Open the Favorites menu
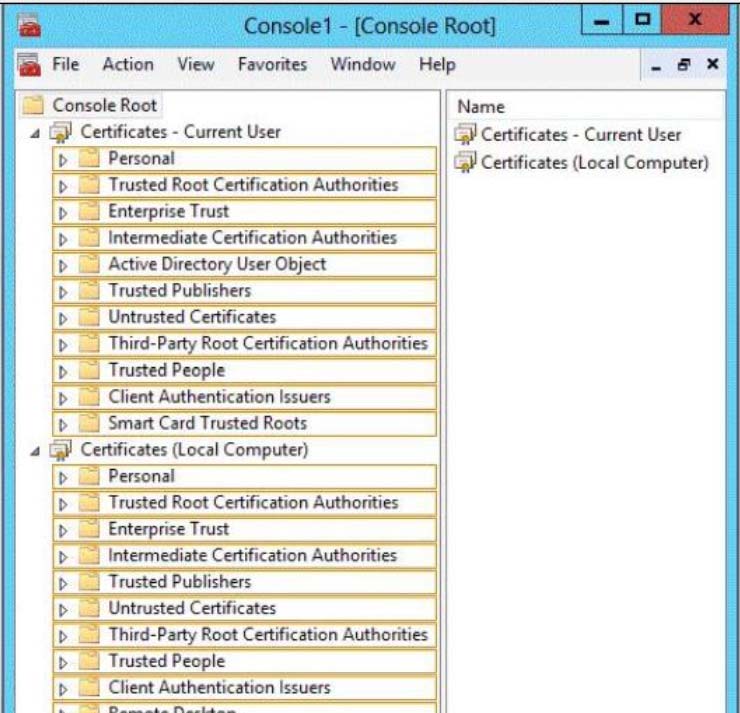The image size is (740, 713). [272, 64]
